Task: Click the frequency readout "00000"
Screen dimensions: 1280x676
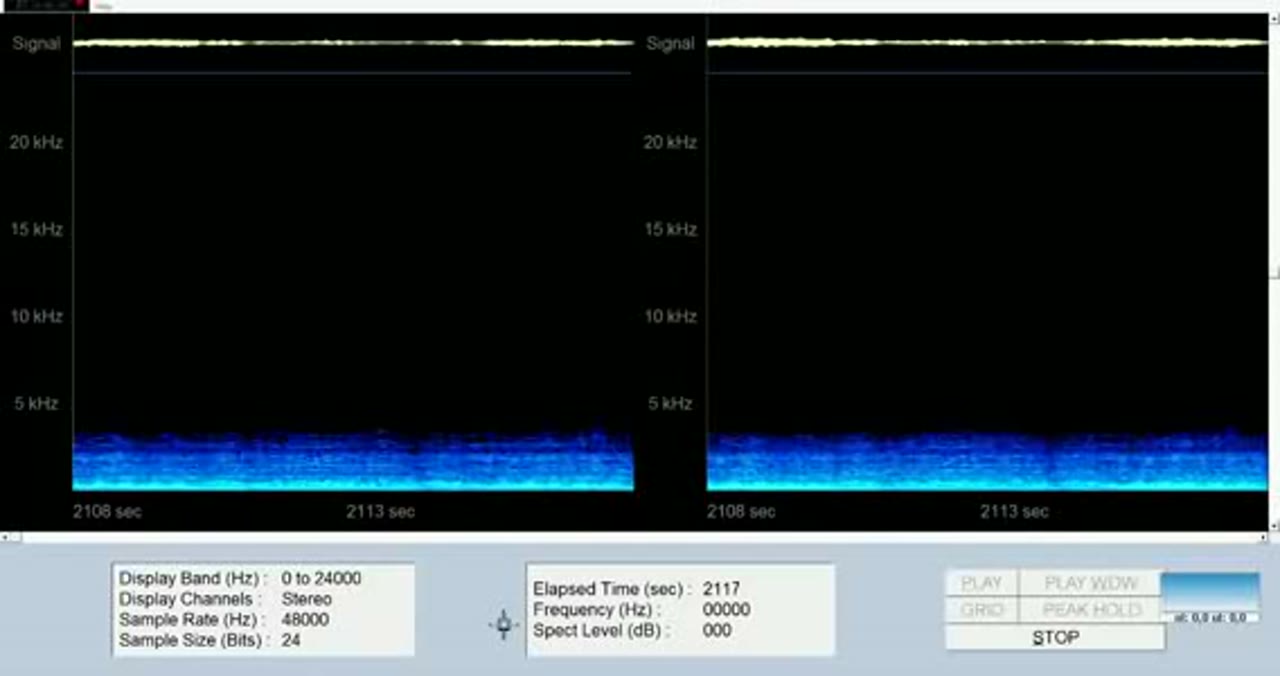Action: coord(726,610)
